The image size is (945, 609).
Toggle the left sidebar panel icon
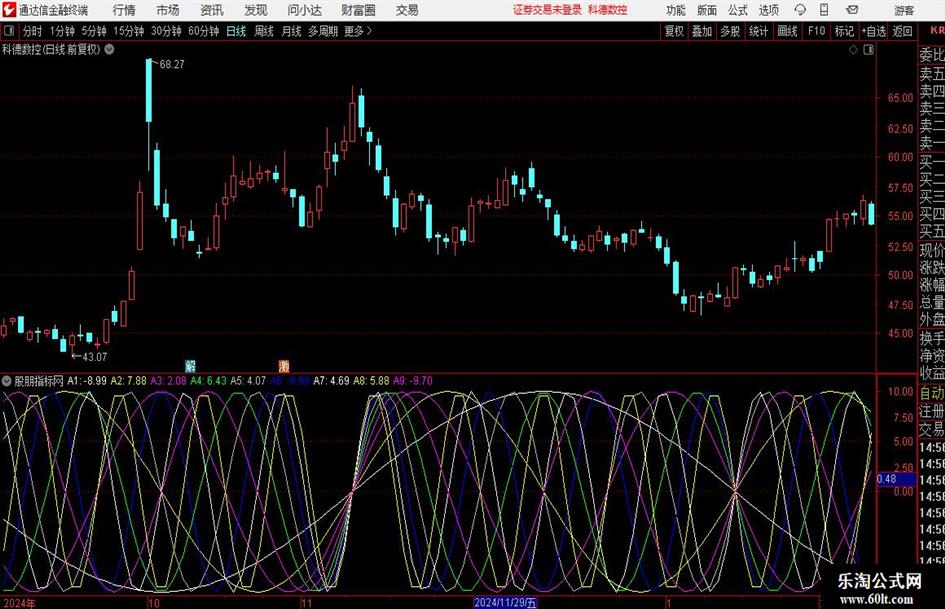pyautogui.click(x=9, y=31)
